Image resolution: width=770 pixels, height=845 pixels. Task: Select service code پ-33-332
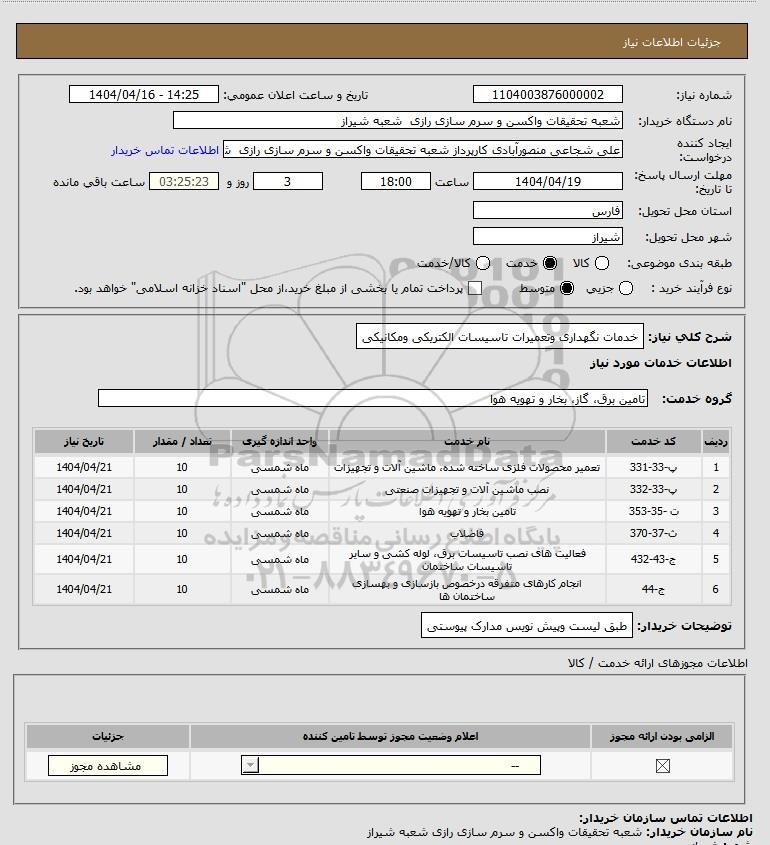[653, 489]
